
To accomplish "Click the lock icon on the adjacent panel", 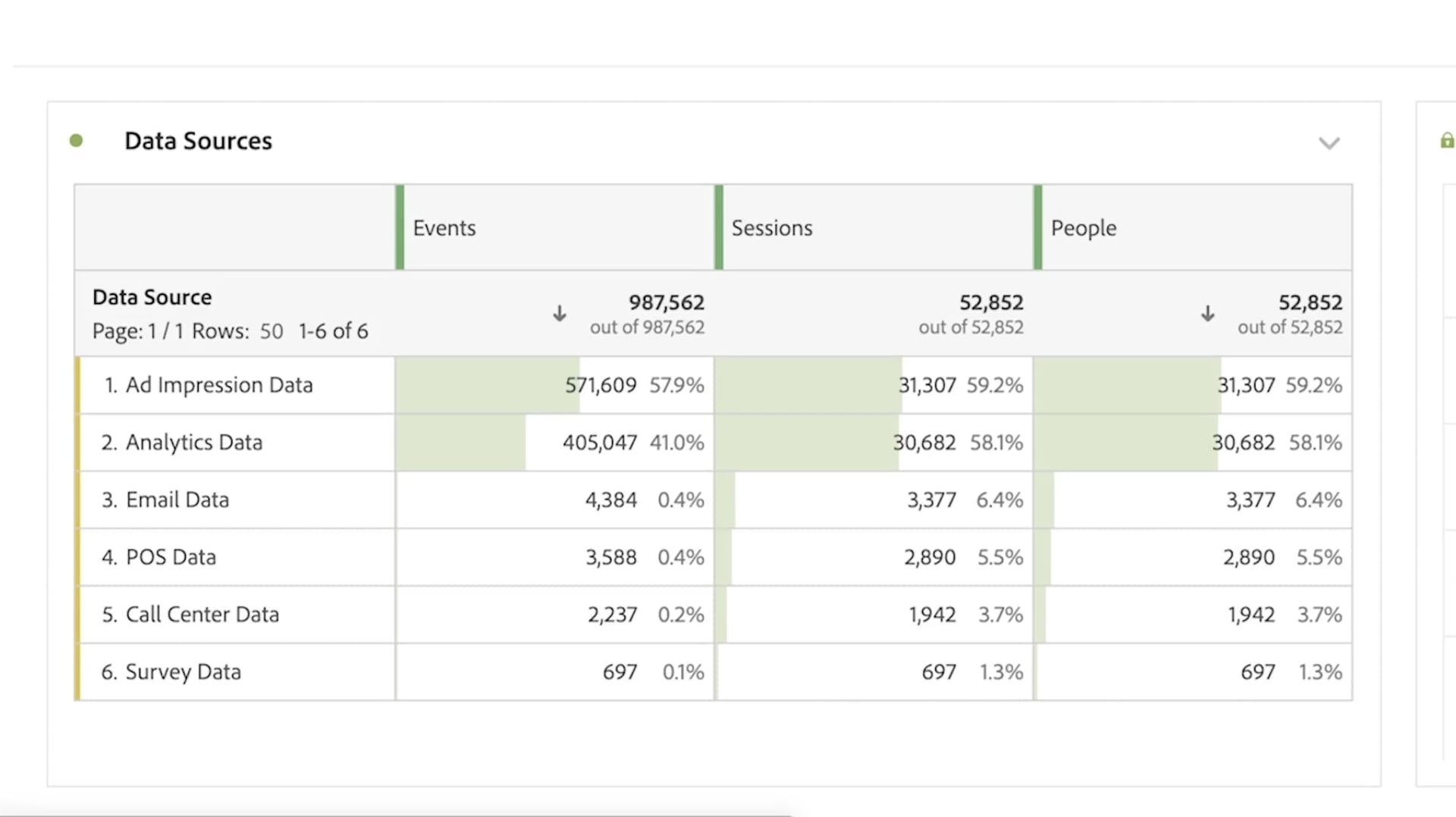I will (1447, 141).
